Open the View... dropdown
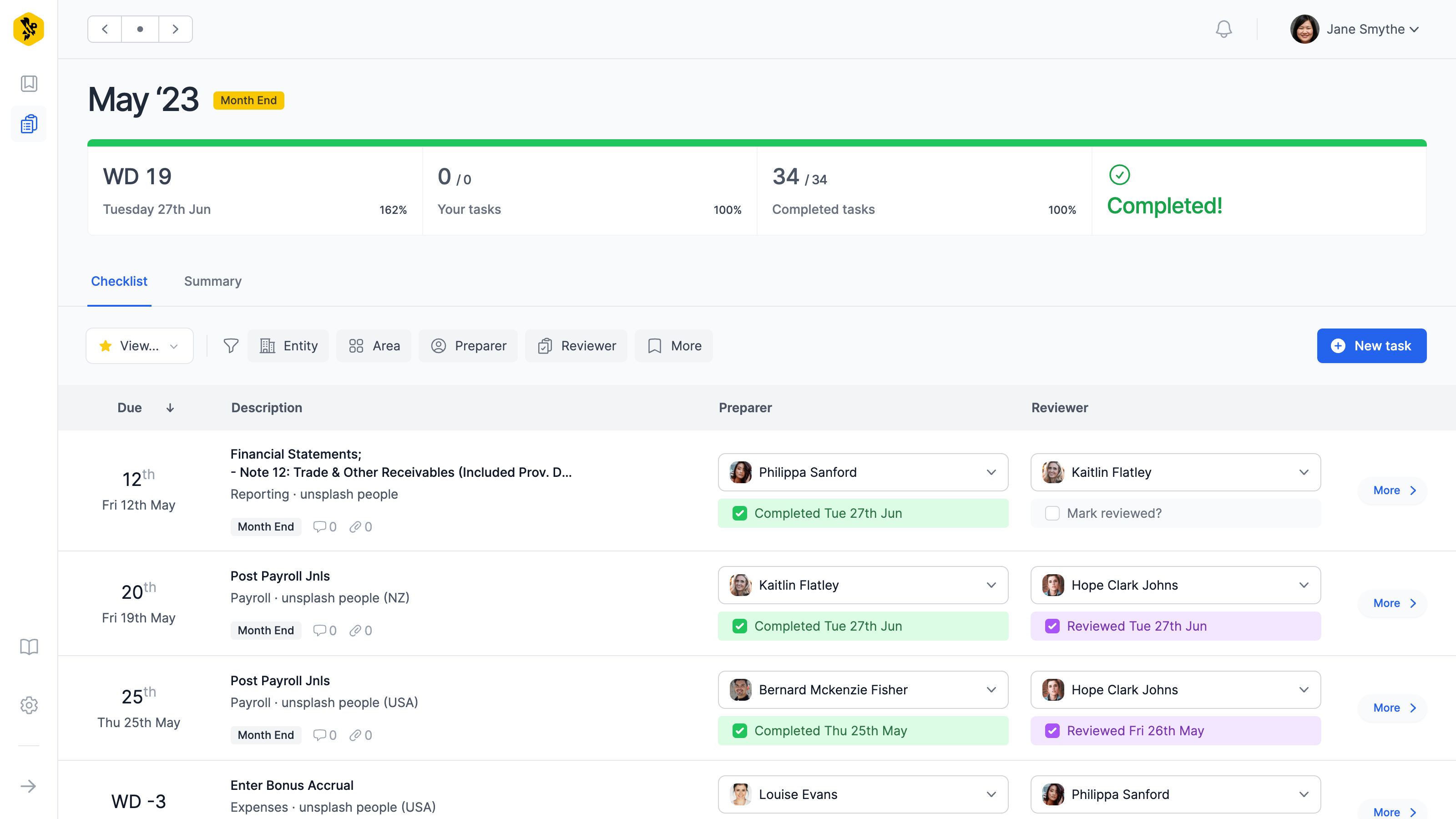The width and height of the screenshot is (1456, 819). pyautogui.click(x=139, y=346)
